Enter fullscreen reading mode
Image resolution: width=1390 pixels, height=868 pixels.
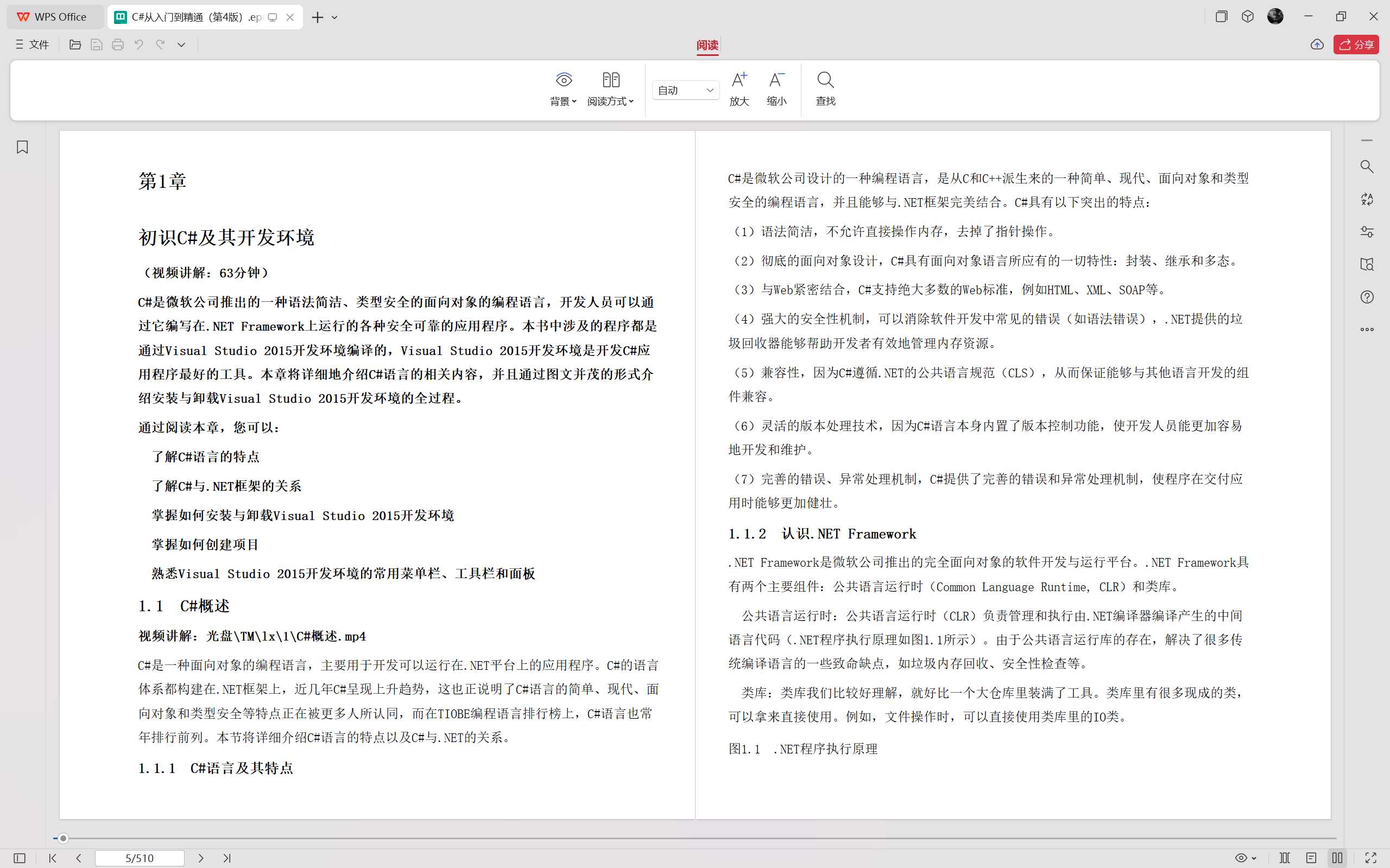[1371, 858]
